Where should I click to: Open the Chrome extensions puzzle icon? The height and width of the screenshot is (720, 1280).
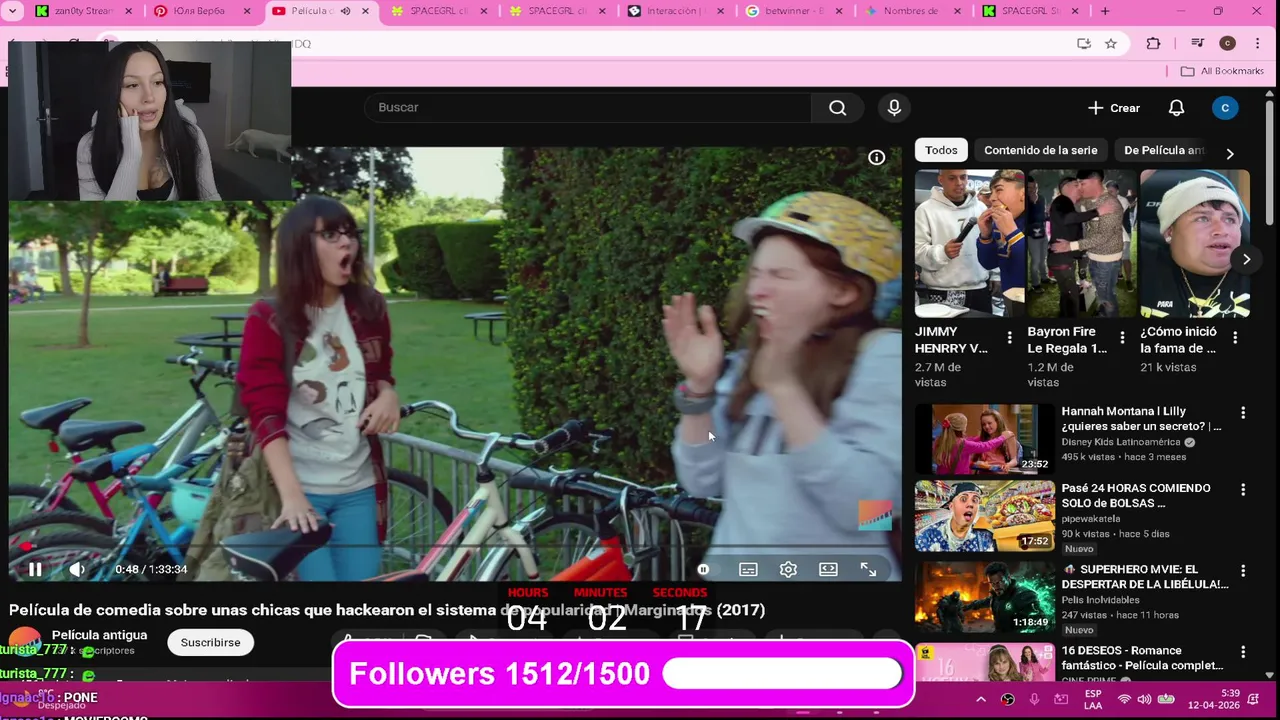tap(1153, 43)
